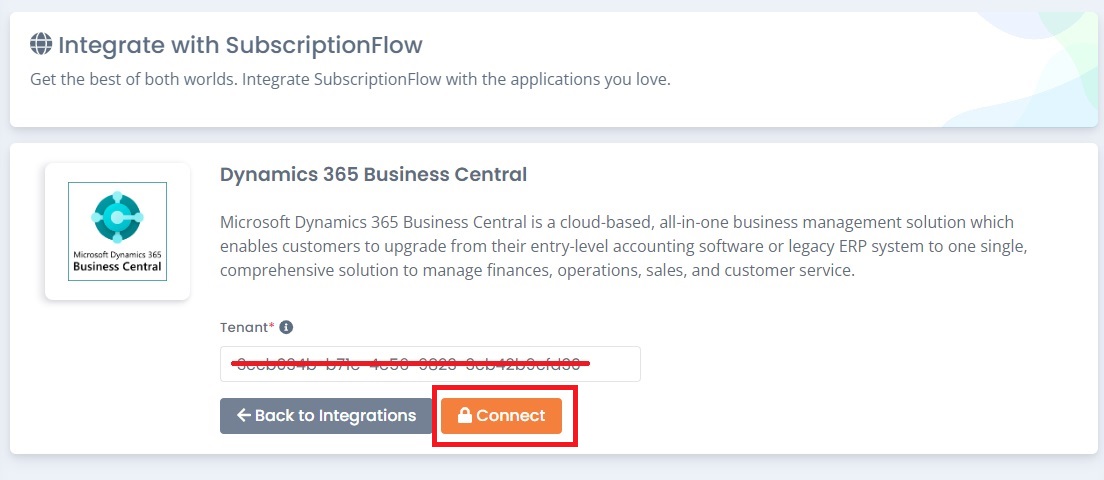This screenshot has width=1104, height=480.
Task: Click the struck-through tenant ID value
Action: coord(410,364)
